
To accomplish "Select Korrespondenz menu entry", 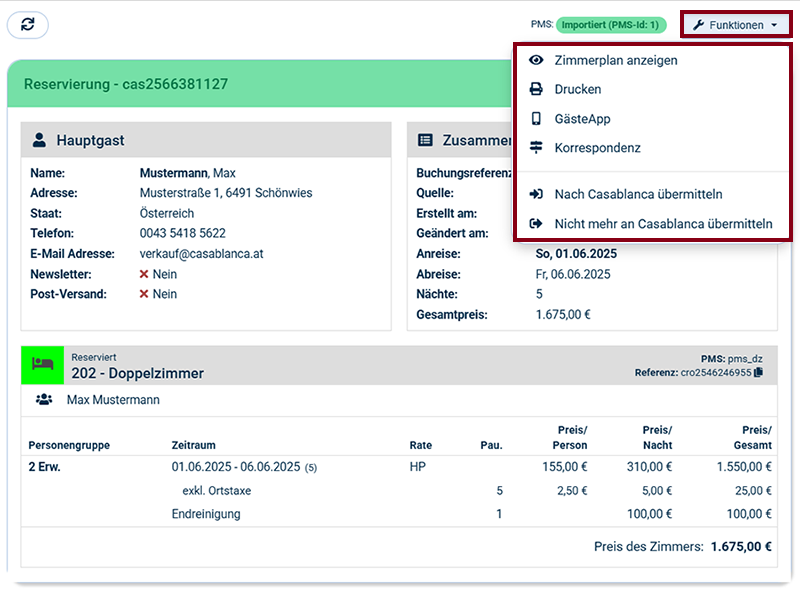I will coord(597,148).
